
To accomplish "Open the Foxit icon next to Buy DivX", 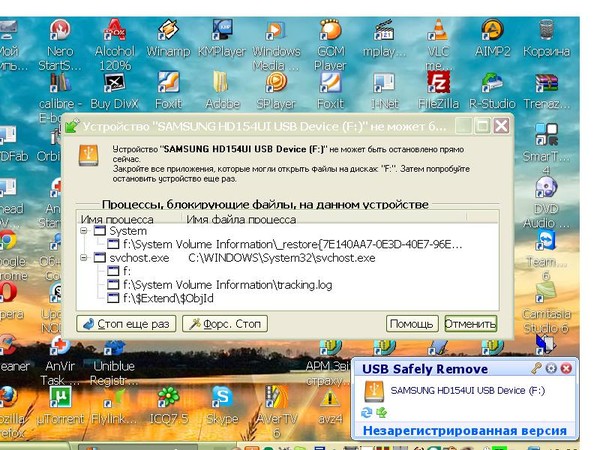I will pos(168,92).
